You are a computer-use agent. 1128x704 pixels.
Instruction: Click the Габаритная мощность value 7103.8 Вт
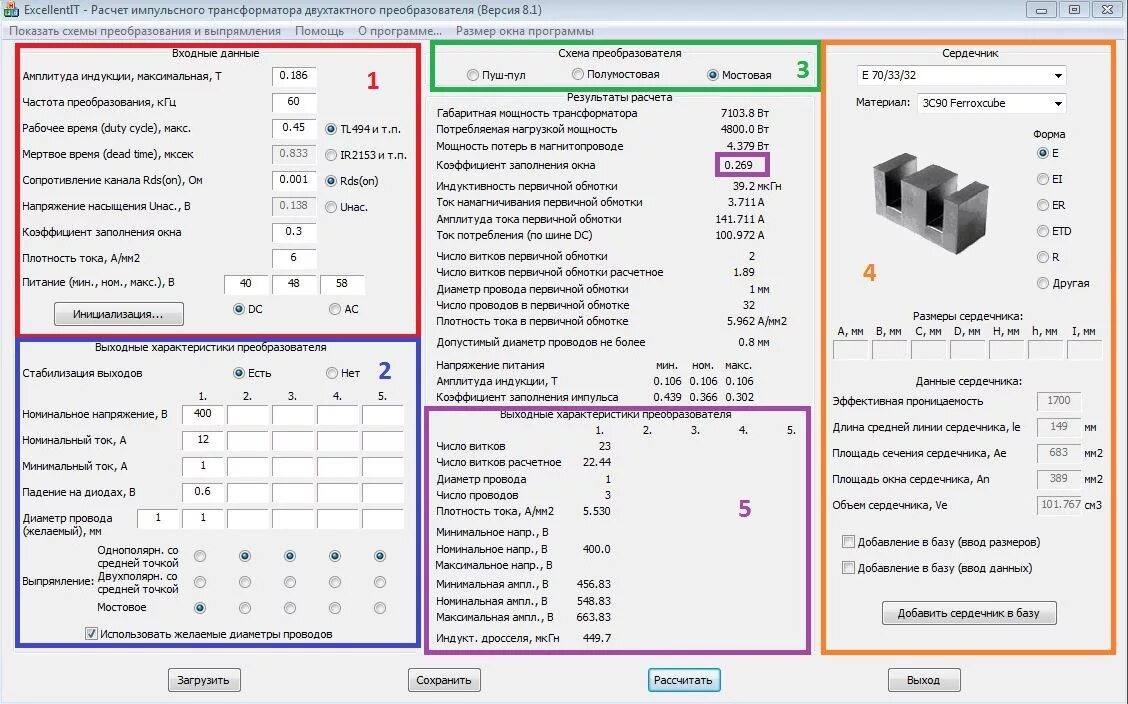tap(745, 113)
